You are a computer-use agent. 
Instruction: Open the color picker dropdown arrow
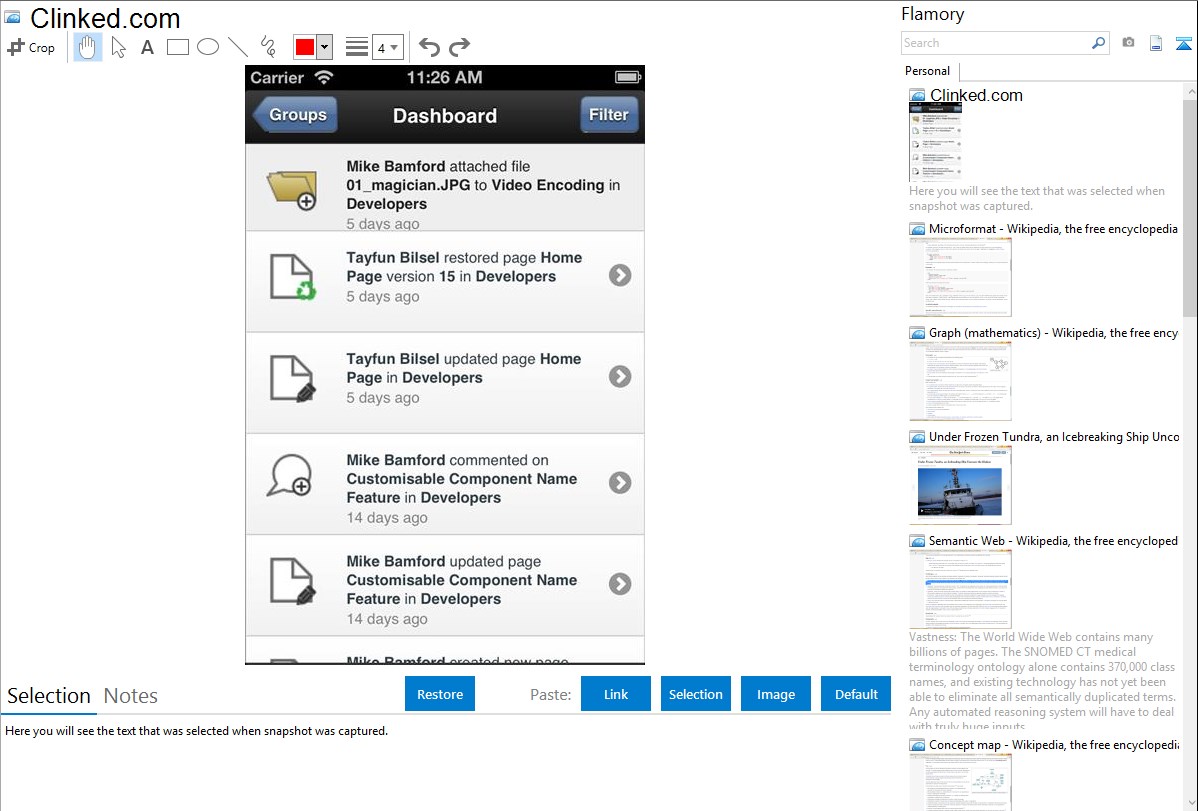325,47
